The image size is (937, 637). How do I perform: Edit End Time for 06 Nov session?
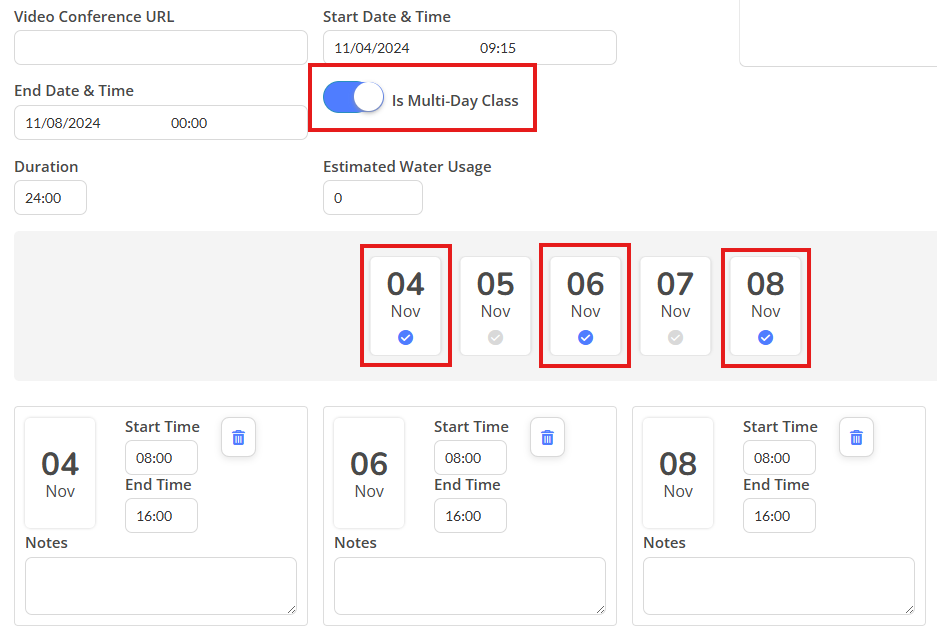pyautogui.click(x=470, y=516)
